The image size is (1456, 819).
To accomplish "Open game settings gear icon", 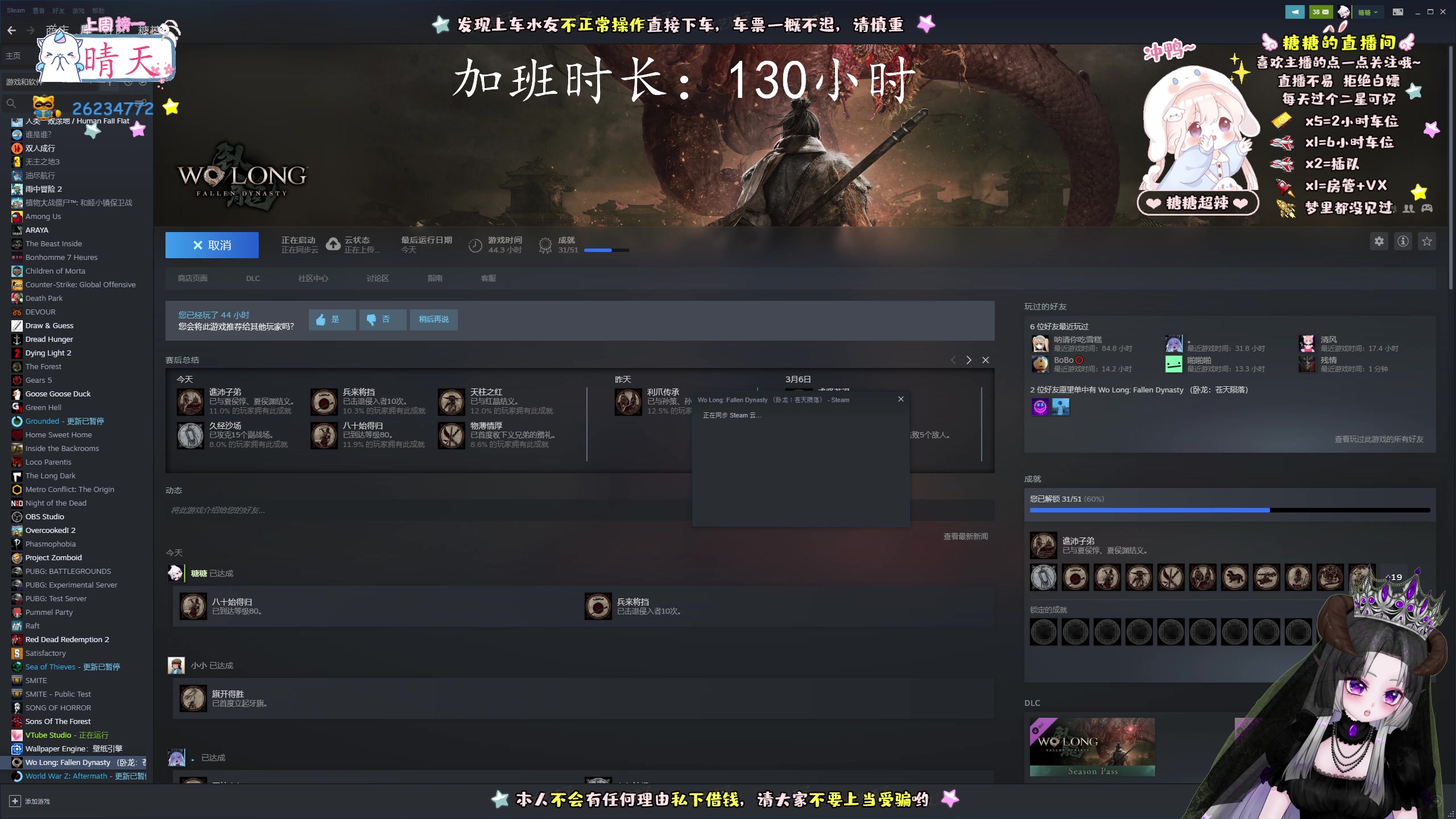I will pyautogui.click(x=1379, y=241).
